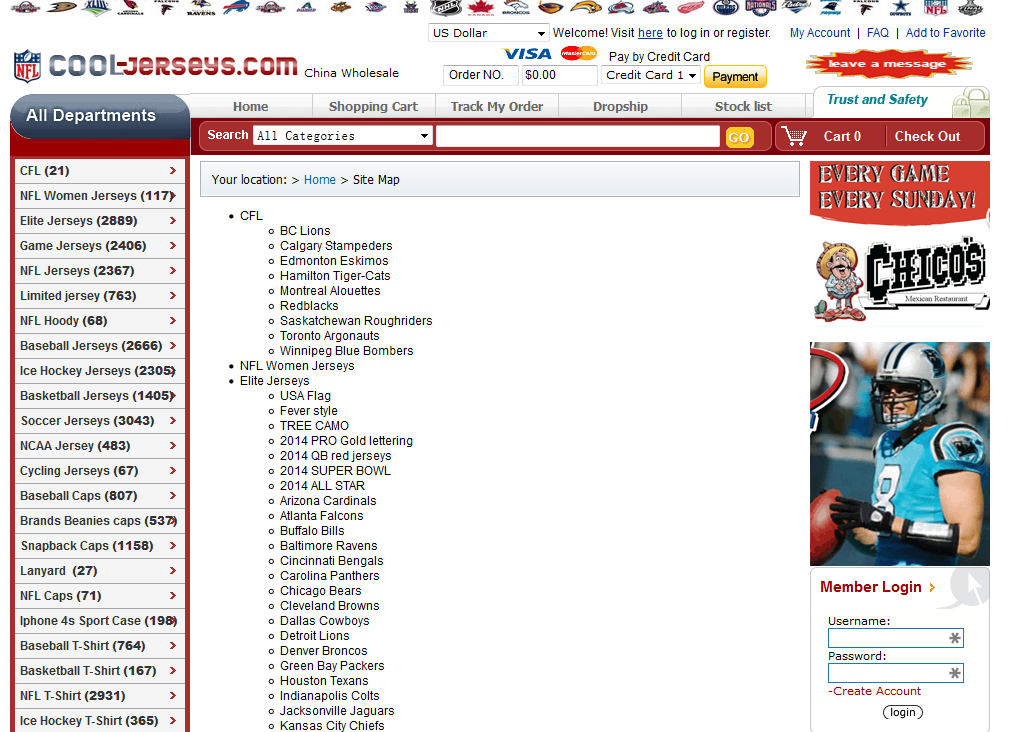This screenshot has height=732, width=1012.
Task: Click the Edmonton Oilers logo
Action: (x=725, y=7)
